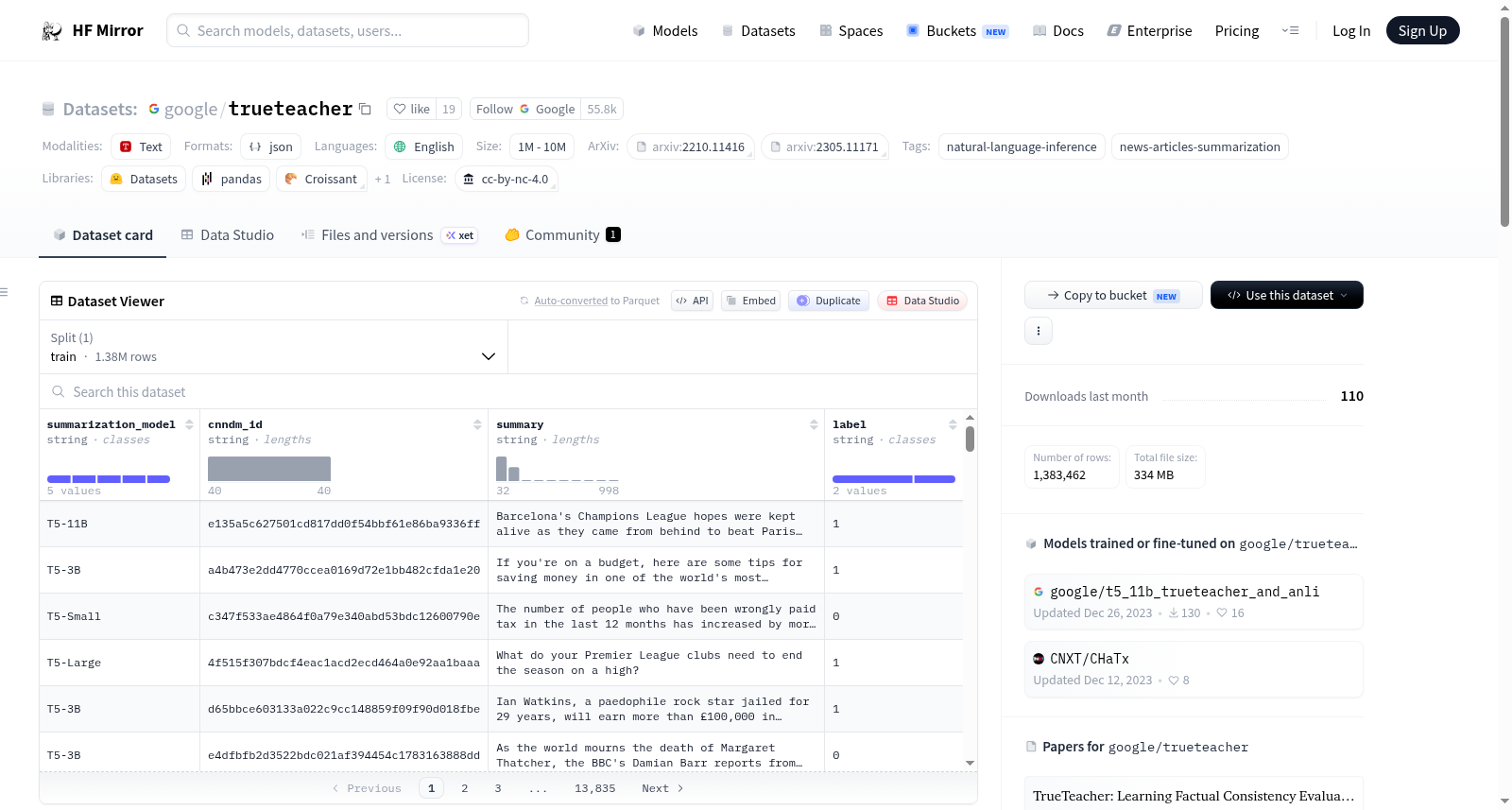
Task: Open the Community tab
Action: pyautogui.click(x=562, y=234)
